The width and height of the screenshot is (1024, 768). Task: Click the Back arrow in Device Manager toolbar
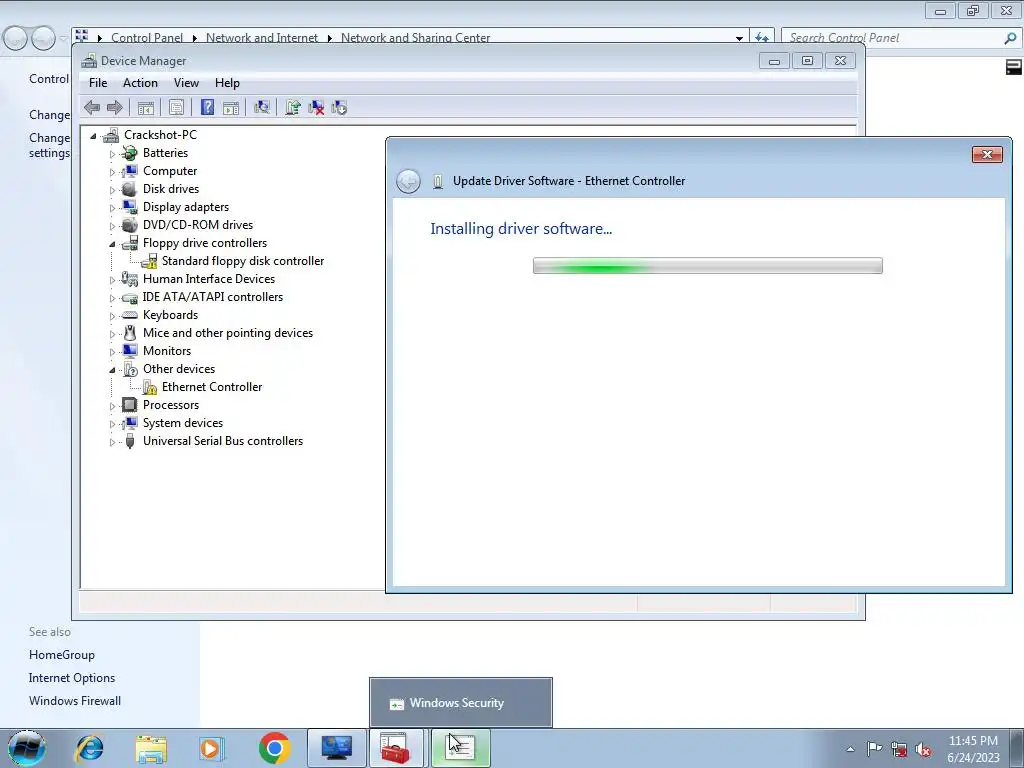click(x=92, y=107)
